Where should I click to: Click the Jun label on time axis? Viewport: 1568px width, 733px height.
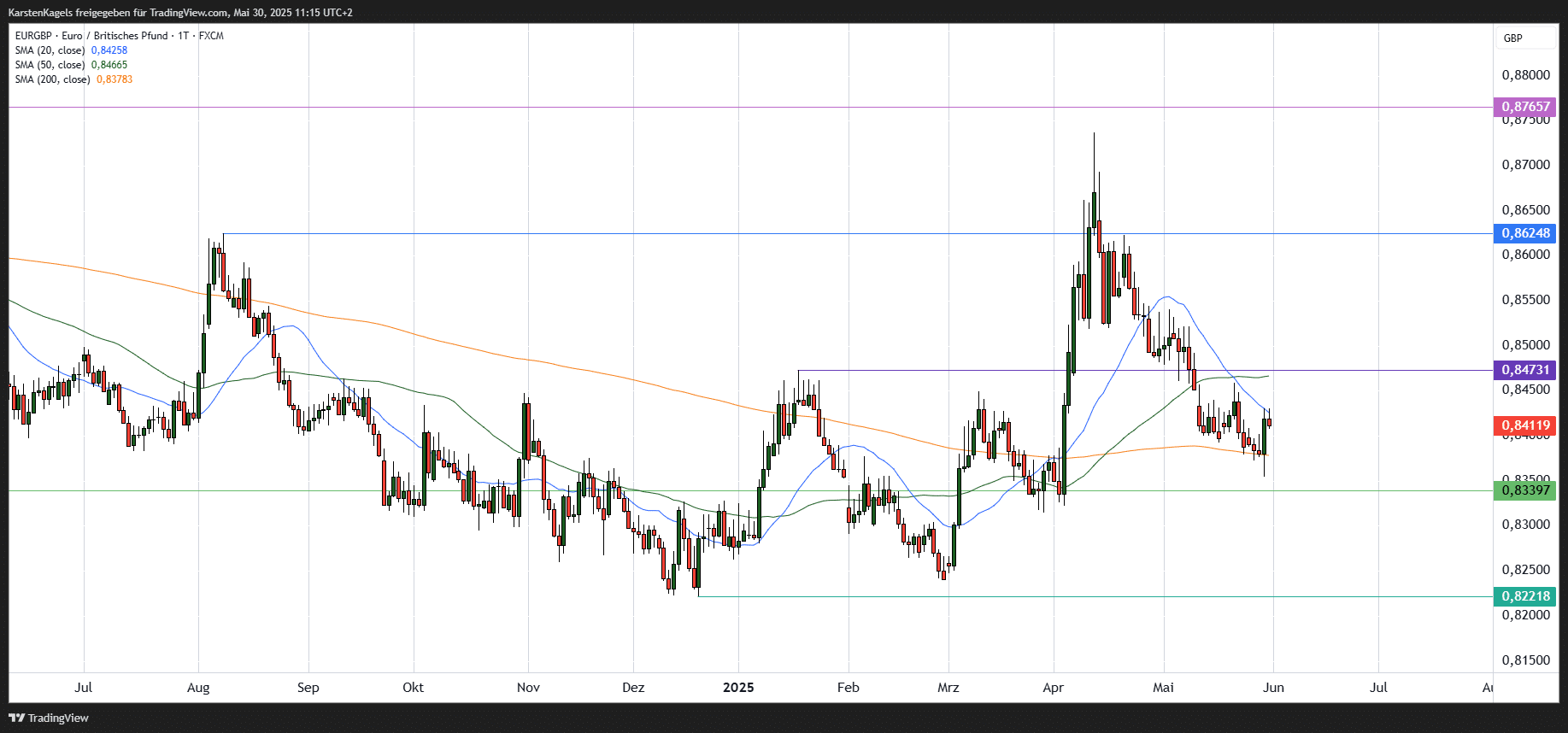(1274, 688)
